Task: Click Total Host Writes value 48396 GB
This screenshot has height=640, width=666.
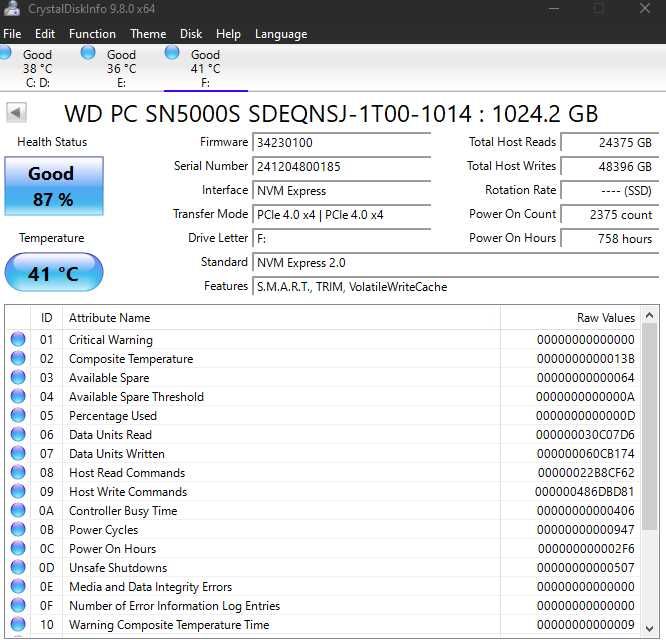Action: (609, 166)
